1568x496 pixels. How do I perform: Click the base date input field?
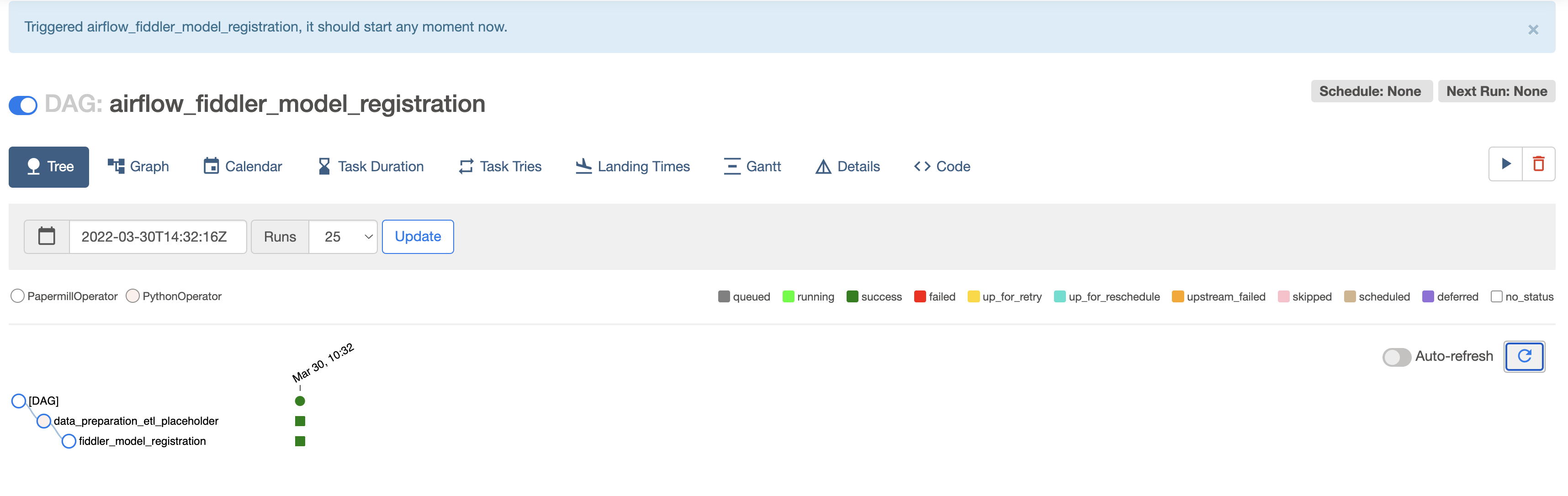(x=157, y=237)
